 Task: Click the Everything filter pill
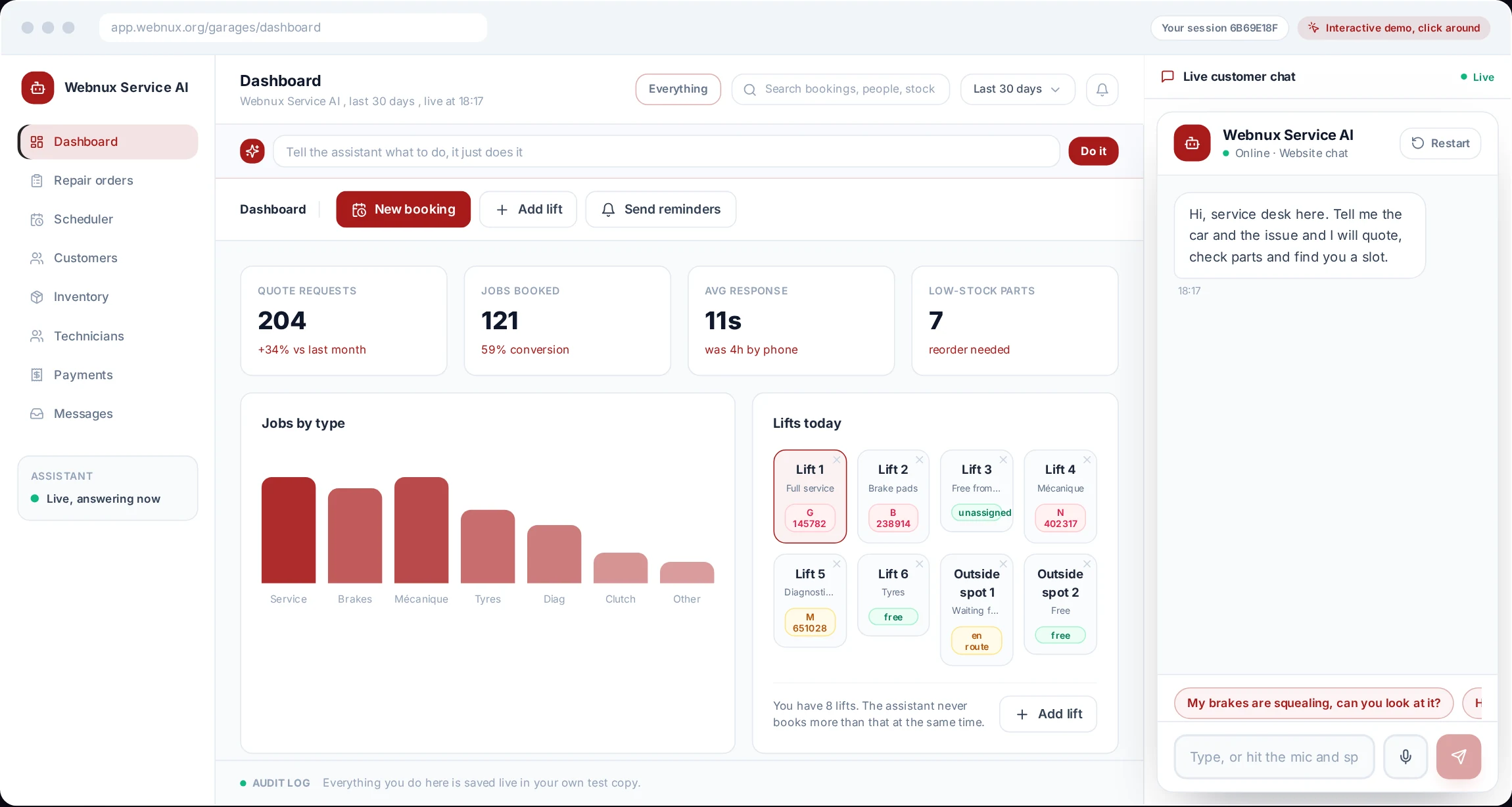(678, 89)
